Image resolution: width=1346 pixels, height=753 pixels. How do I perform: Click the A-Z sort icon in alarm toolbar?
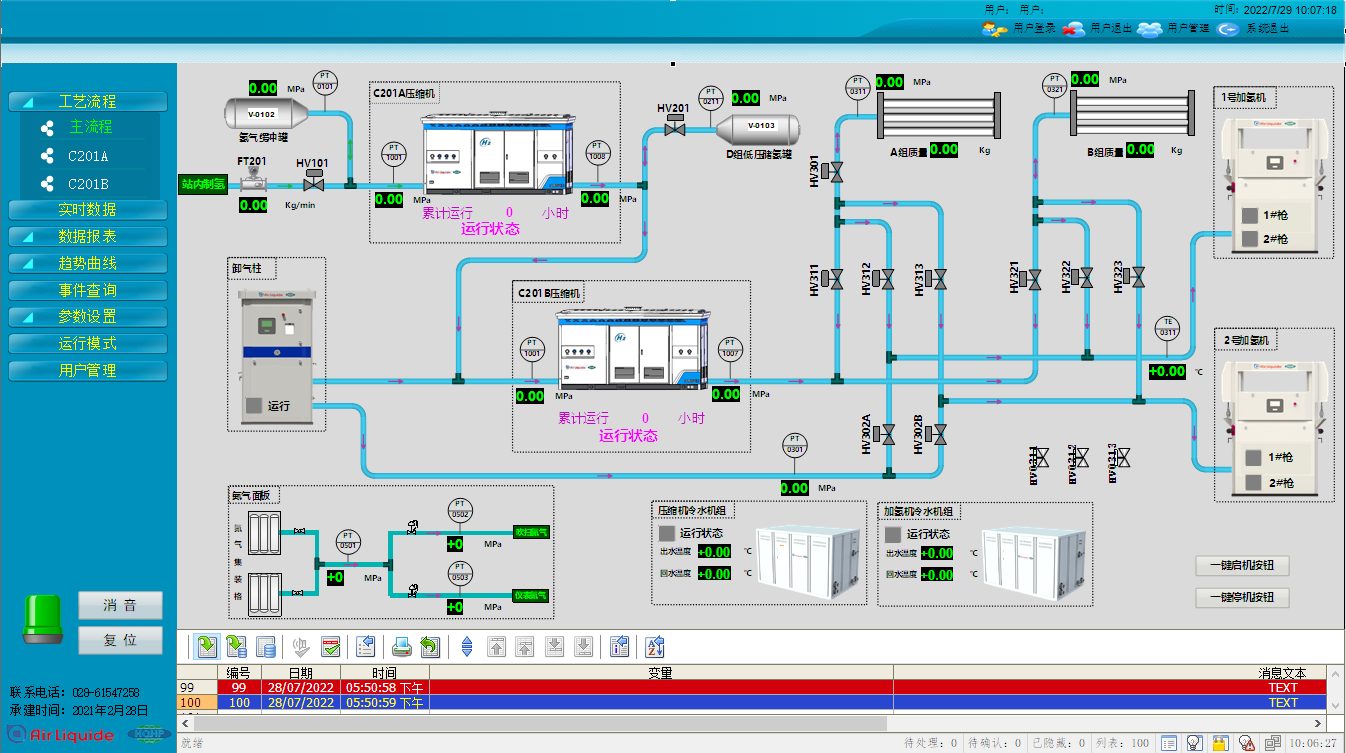click(655, 647)
